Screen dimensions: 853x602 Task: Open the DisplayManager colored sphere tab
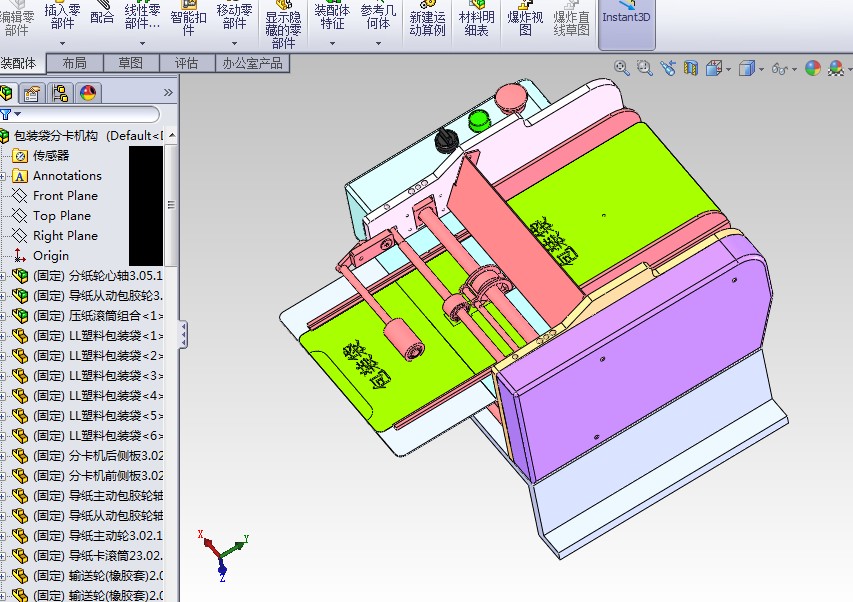tap(88, 93)
